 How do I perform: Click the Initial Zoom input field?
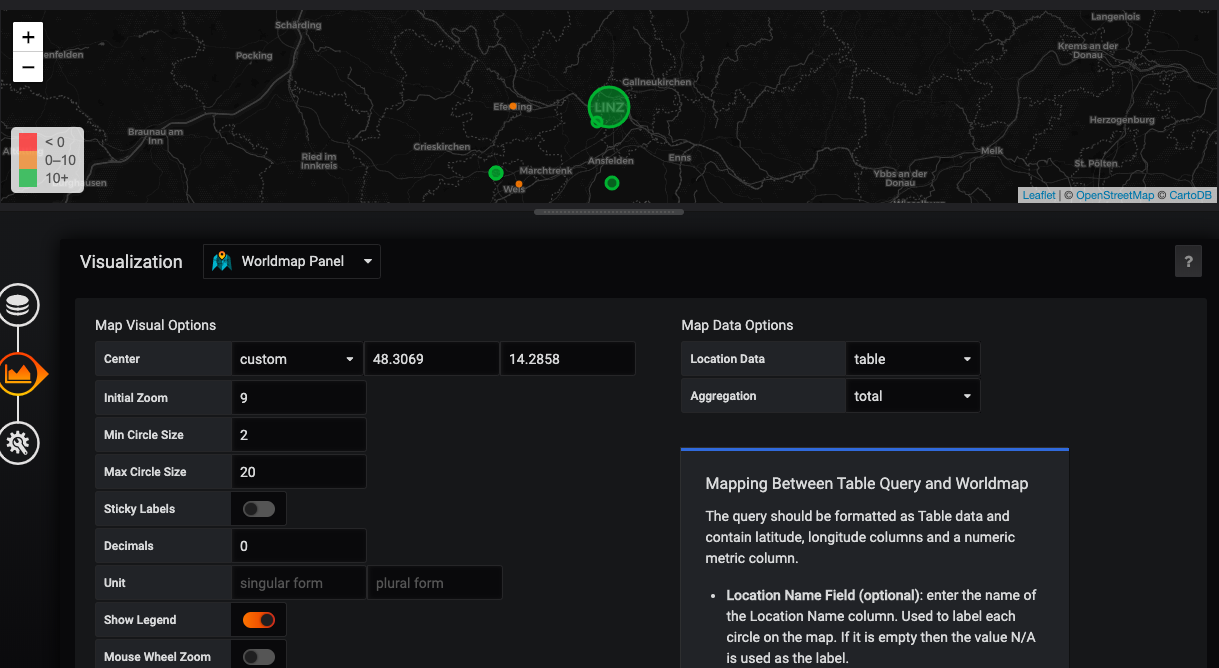[298, 398]
